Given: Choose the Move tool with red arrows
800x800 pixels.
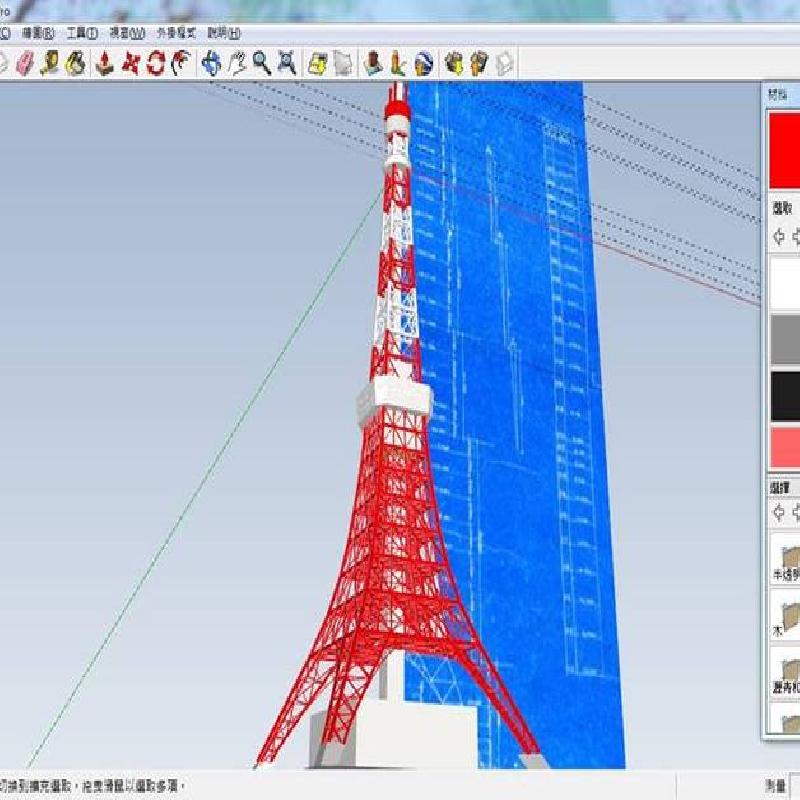Looking at the screenshot, I should pyautogui.click(x=130, y=64).
